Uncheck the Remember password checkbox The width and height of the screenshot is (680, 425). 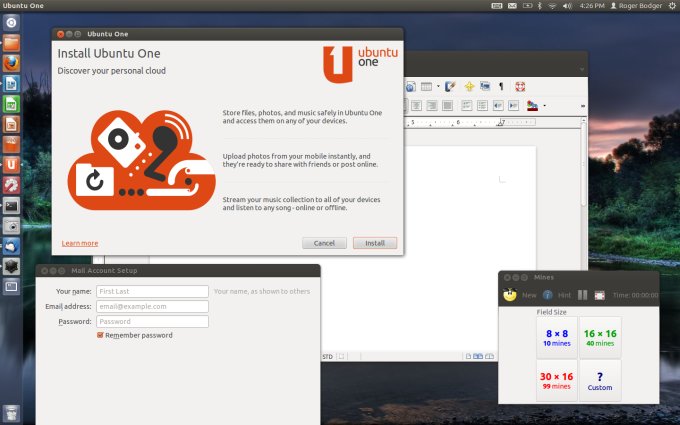click(100, 335)
